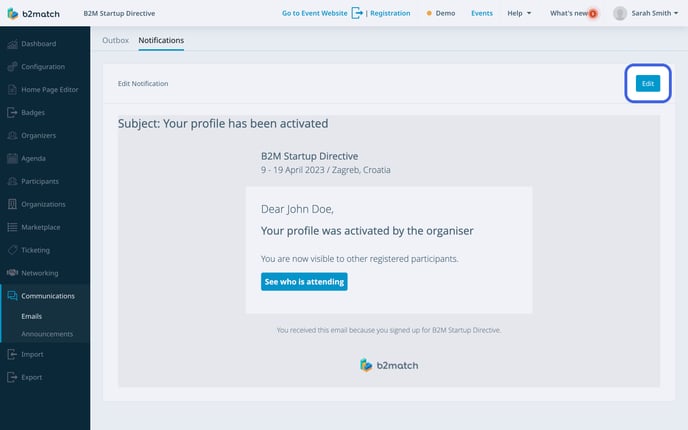Go to Dashboard in sidebar

(x=39, y=44)
